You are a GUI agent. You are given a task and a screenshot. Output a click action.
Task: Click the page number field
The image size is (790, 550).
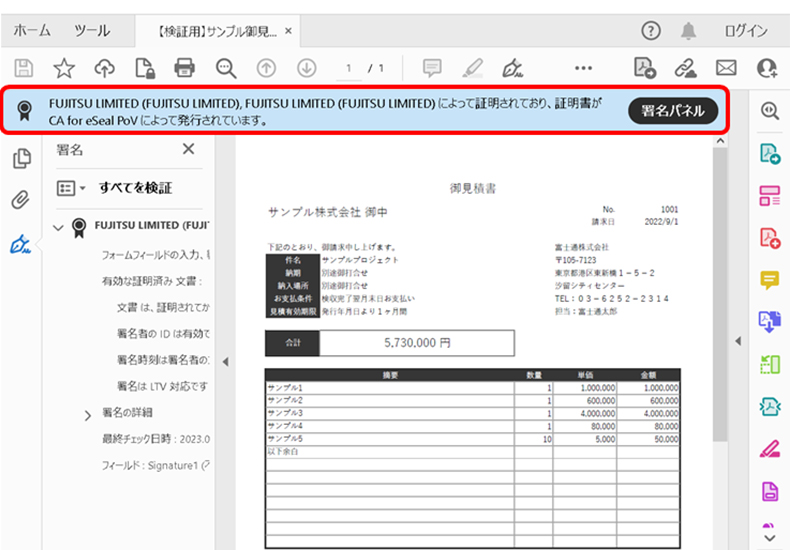point(349,68)
